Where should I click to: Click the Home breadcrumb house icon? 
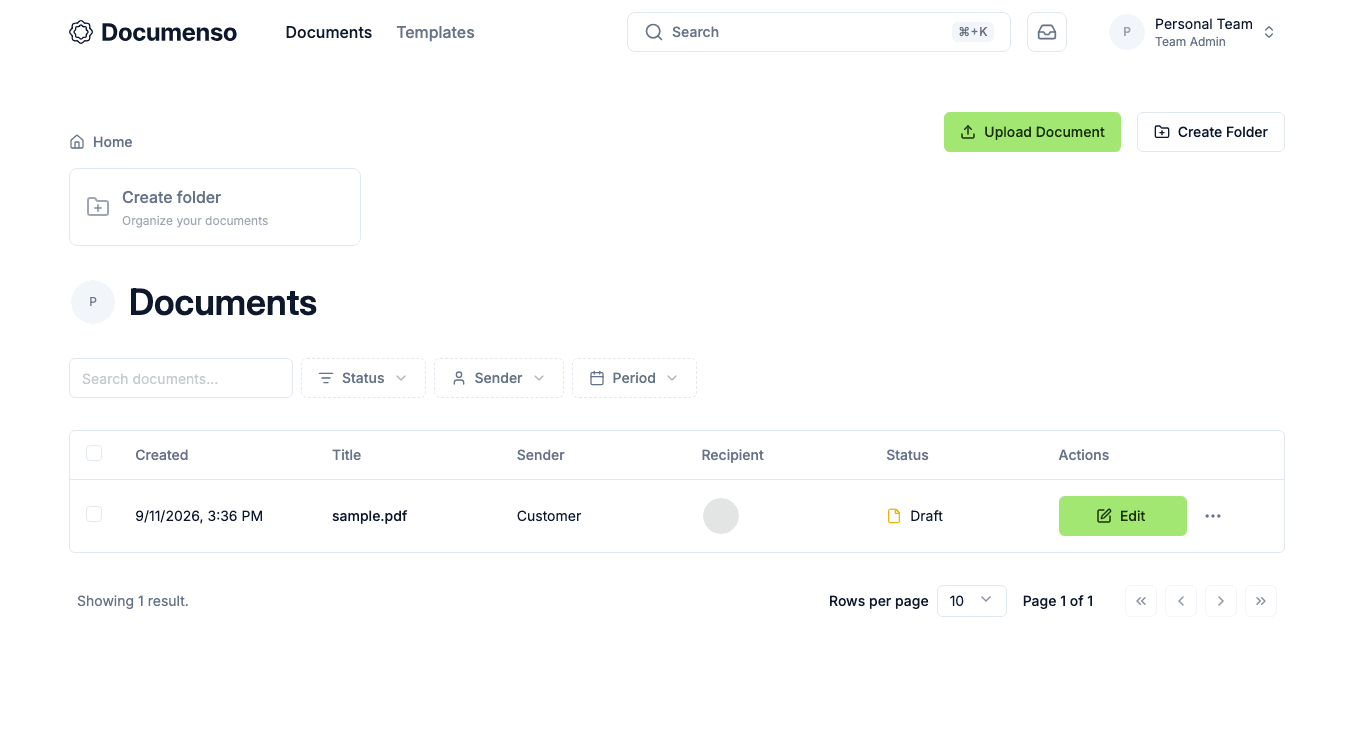coord(77,142)
